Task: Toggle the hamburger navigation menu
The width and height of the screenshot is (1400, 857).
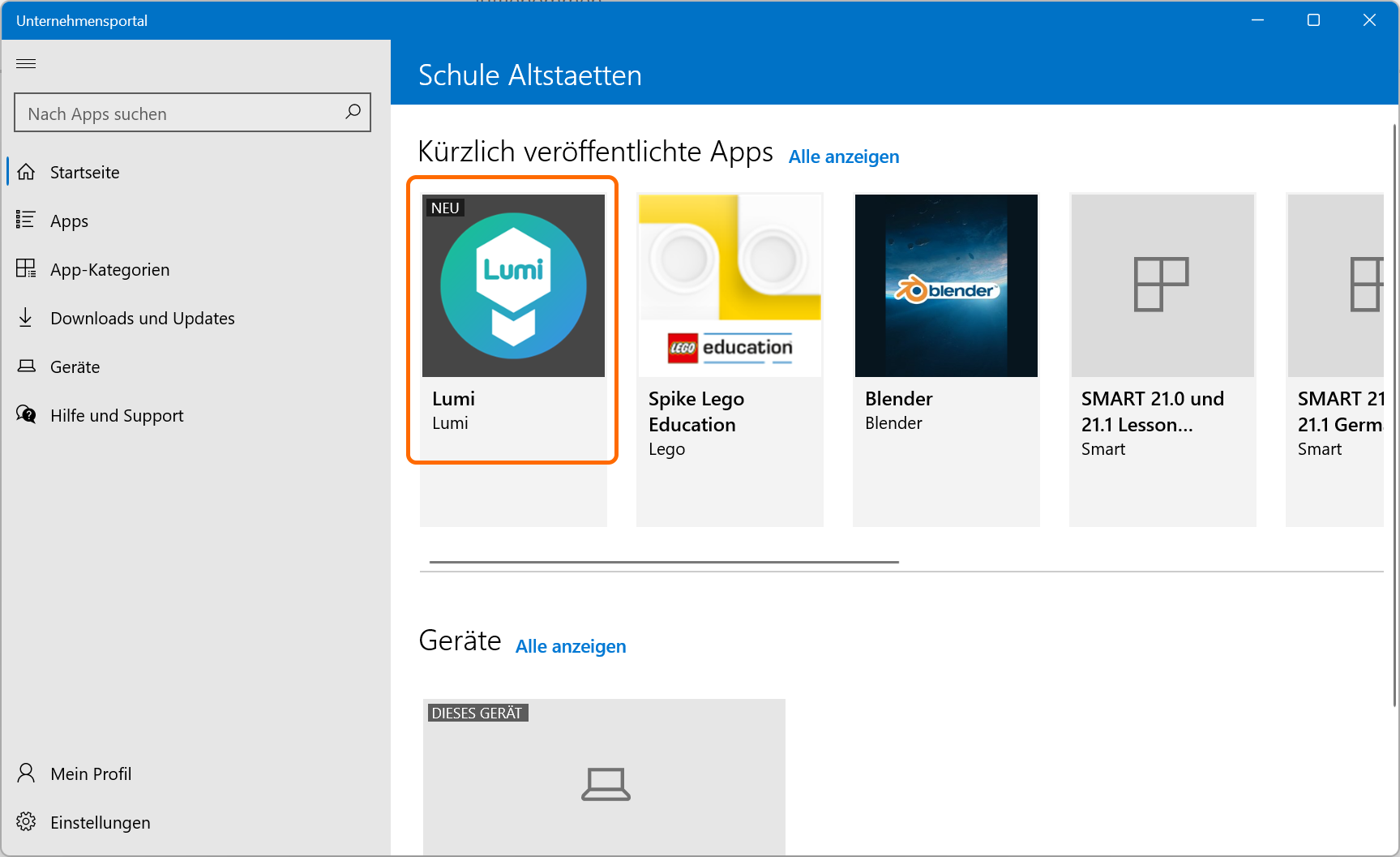Action: click(x=26, y=63)
